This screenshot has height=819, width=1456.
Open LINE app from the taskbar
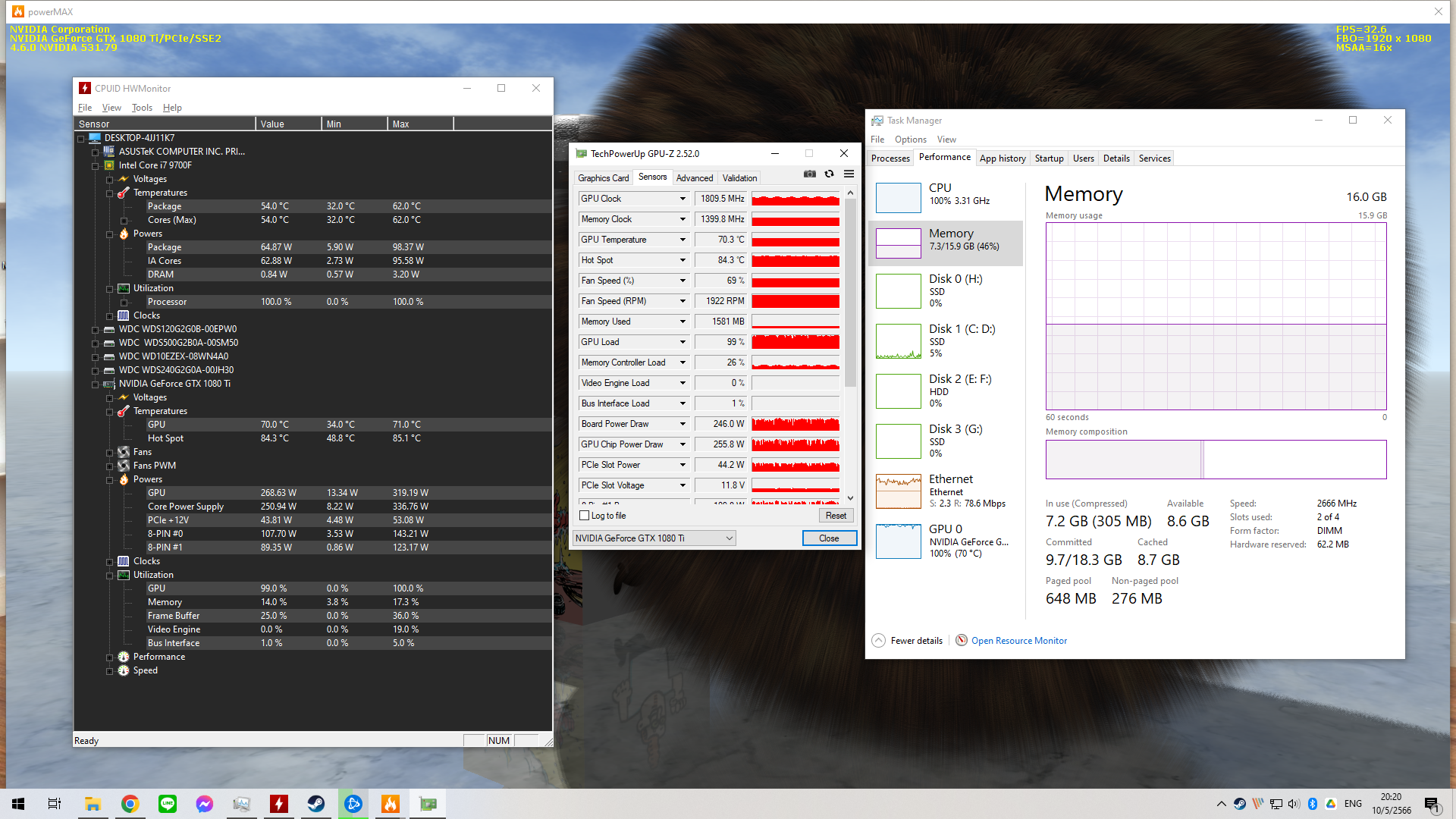click(x=168, y=804)
